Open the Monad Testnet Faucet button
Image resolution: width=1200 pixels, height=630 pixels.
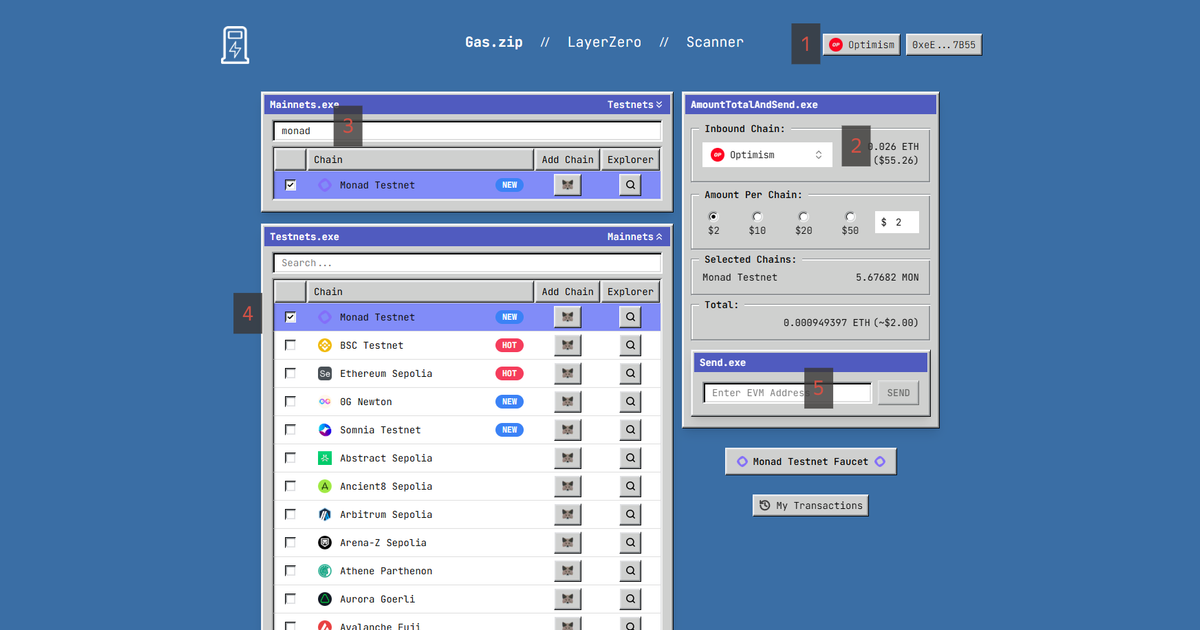click(x=811, y=461)
